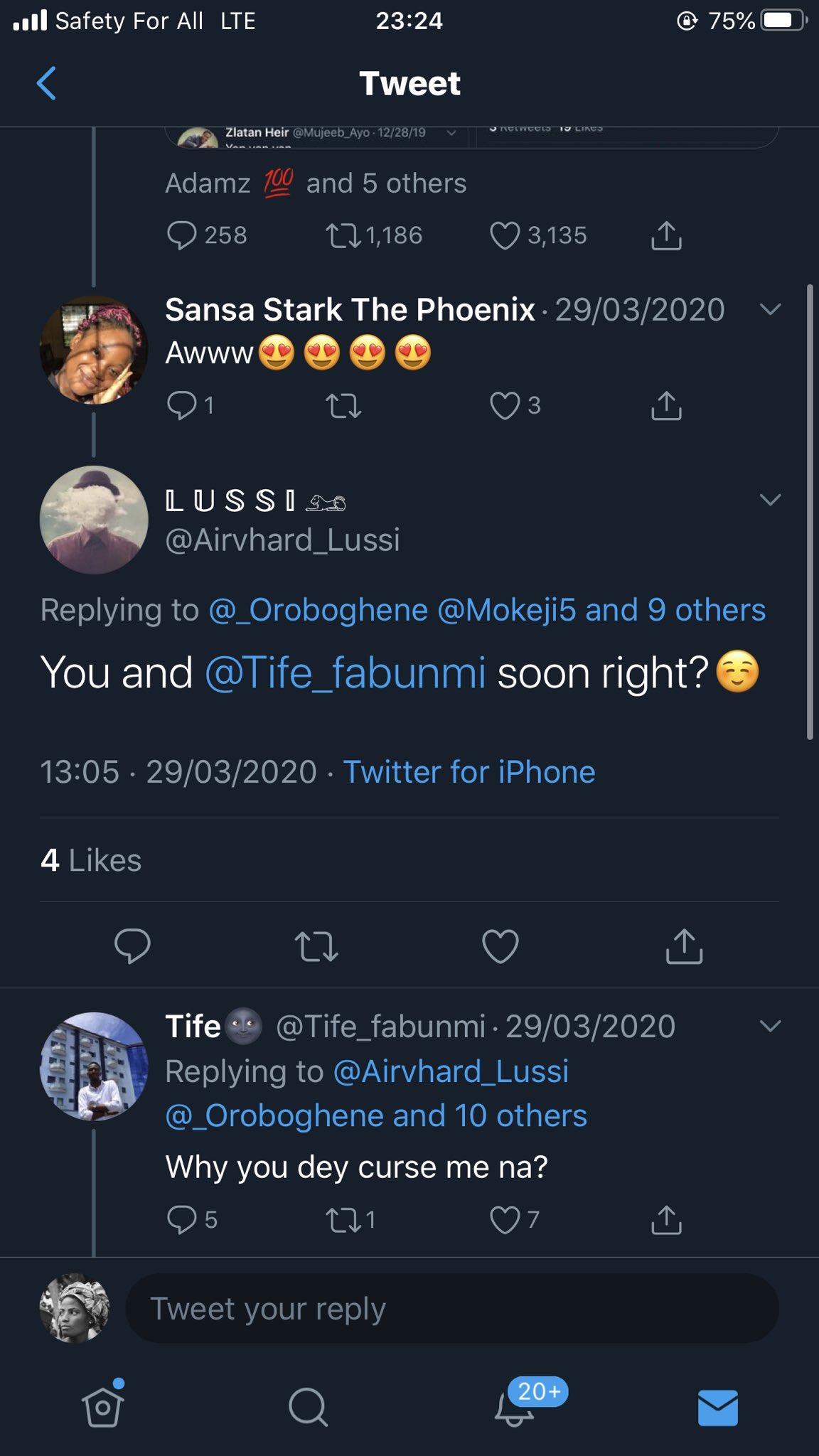Type in Tweet your reply field

(452, 1308)
